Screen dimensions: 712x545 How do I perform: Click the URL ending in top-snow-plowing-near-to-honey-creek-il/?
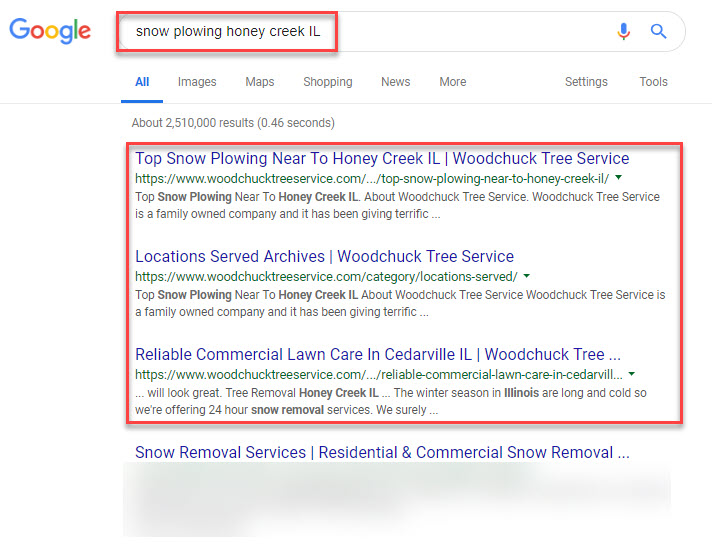[x=372, y=179]
